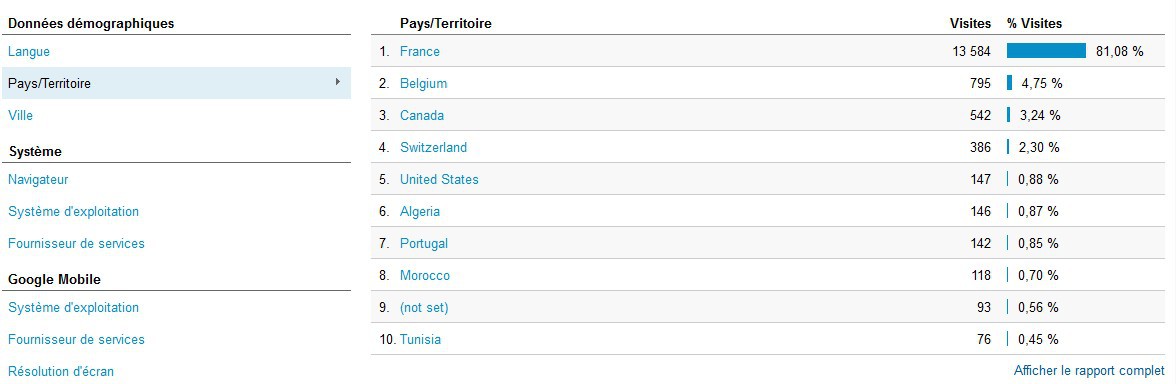1176x384 pixels.
Task: Select the Morocco entry
Action: (x=425, y=275)
